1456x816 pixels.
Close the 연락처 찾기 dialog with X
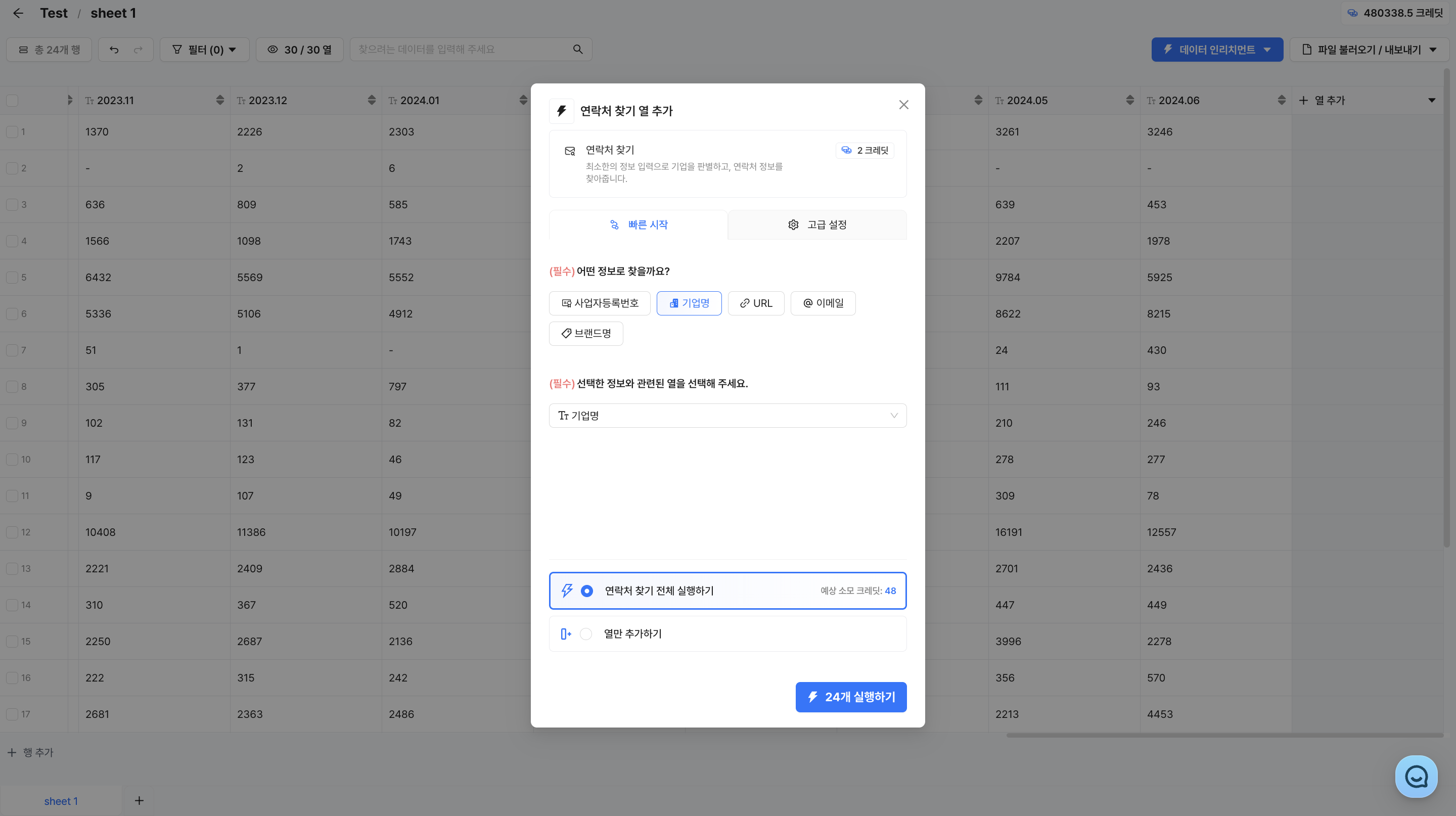903,105
